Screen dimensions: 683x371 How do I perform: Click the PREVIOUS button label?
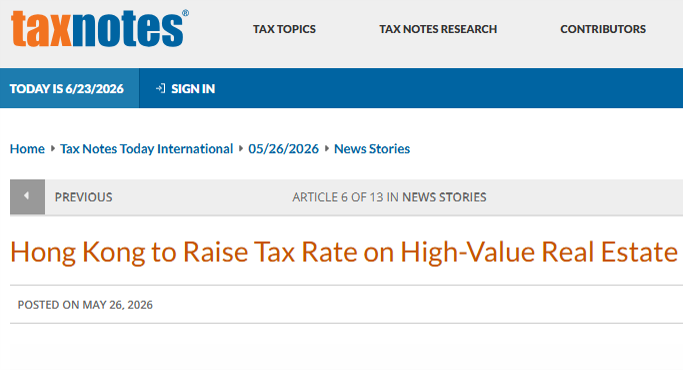click(x=84, y=197)
